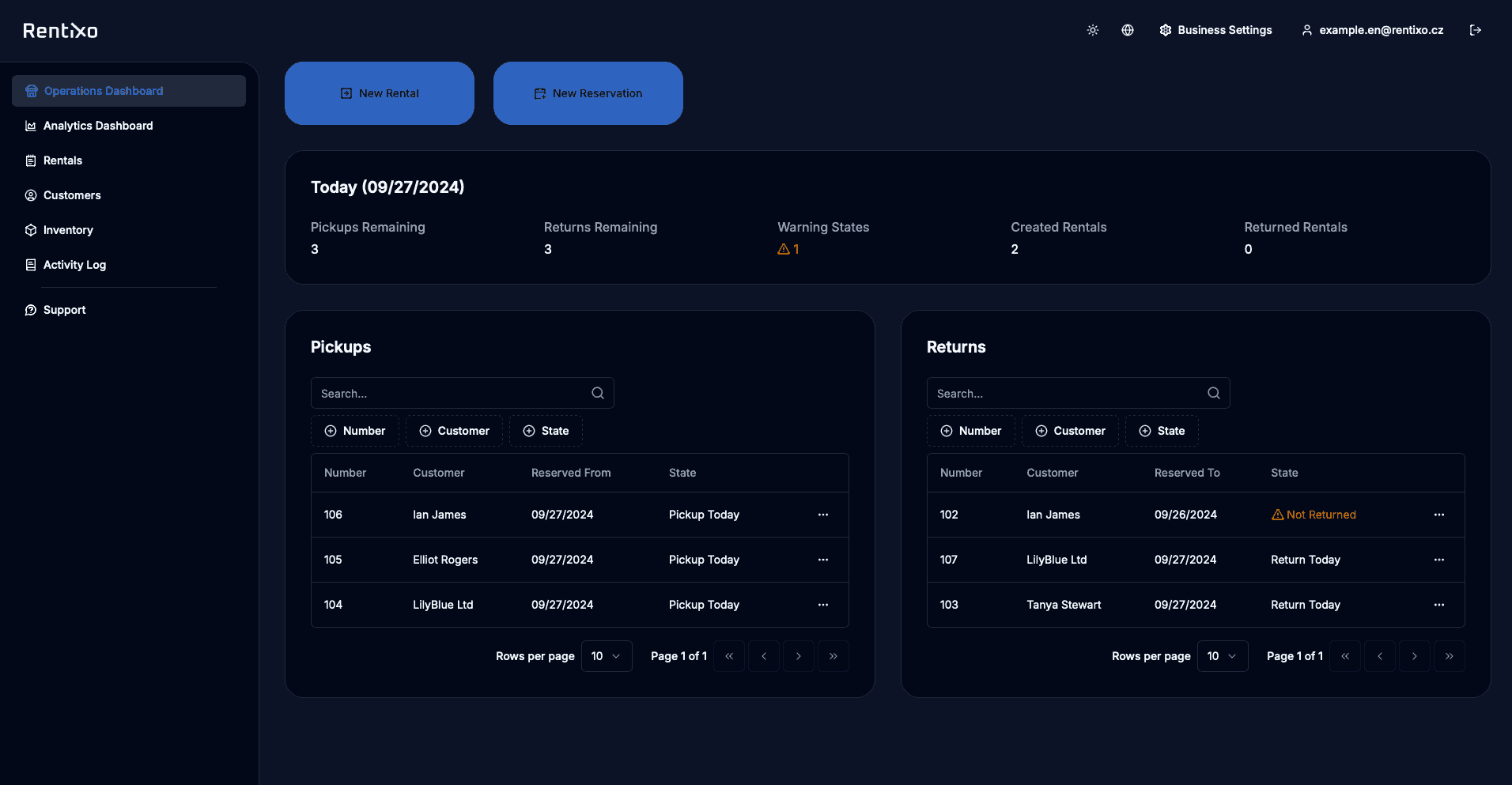Image resolution: width=1512 pixels, height=785 pixels.
Task: Switch to the Analytics Dashboard
Action: (97, 126)
